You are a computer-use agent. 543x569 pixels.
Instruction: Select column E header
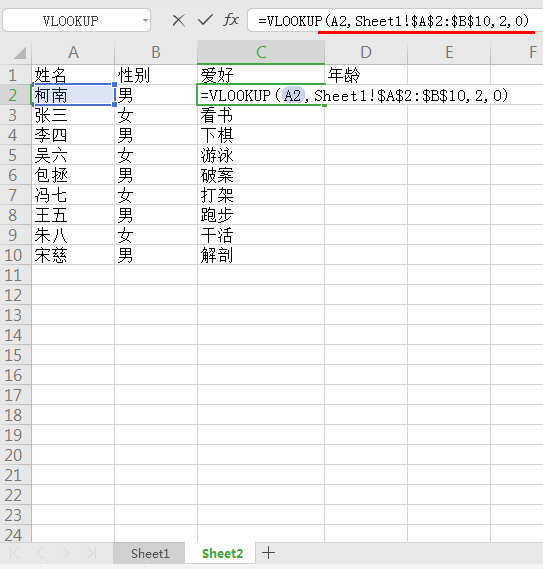point(449,53)
